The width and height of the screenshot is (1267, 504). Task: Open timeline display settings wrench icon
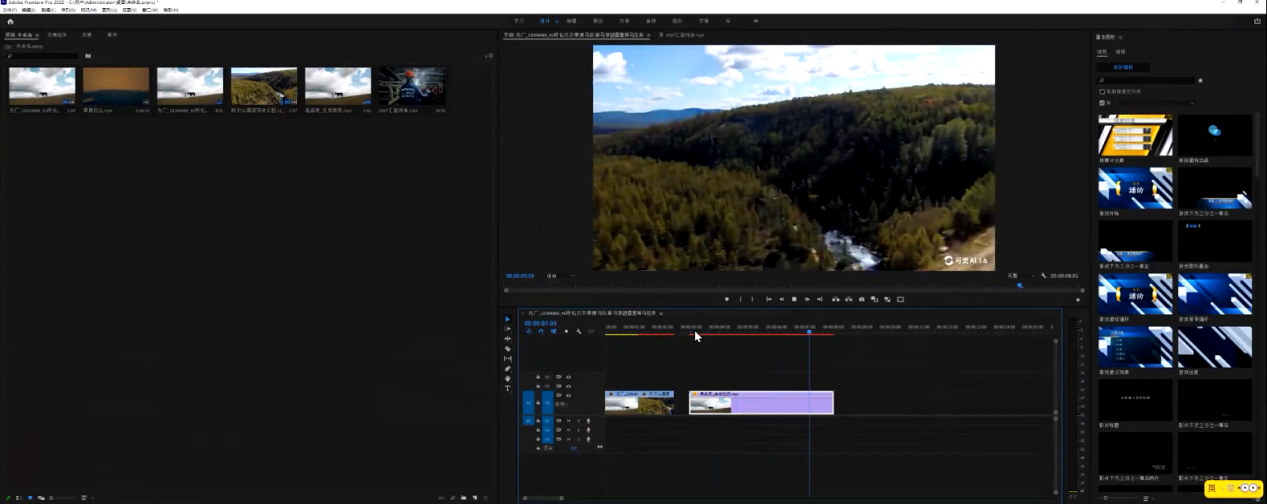click(578, 331)
